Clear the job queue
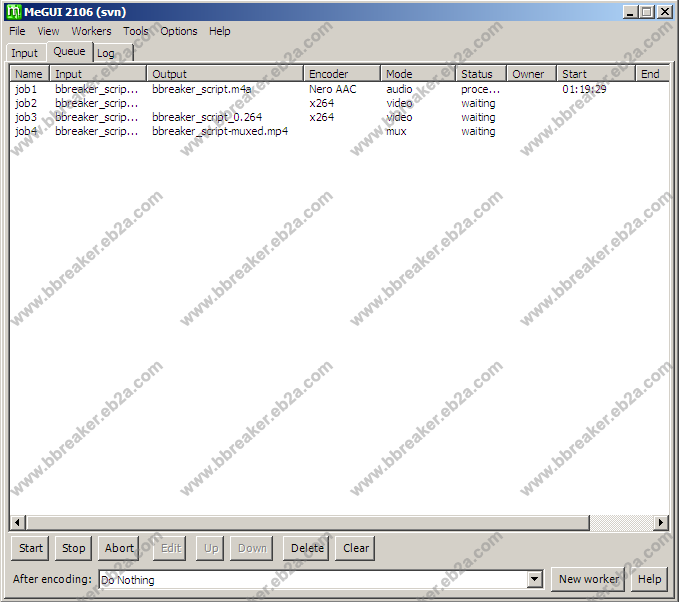 click(x=356, y=548)
